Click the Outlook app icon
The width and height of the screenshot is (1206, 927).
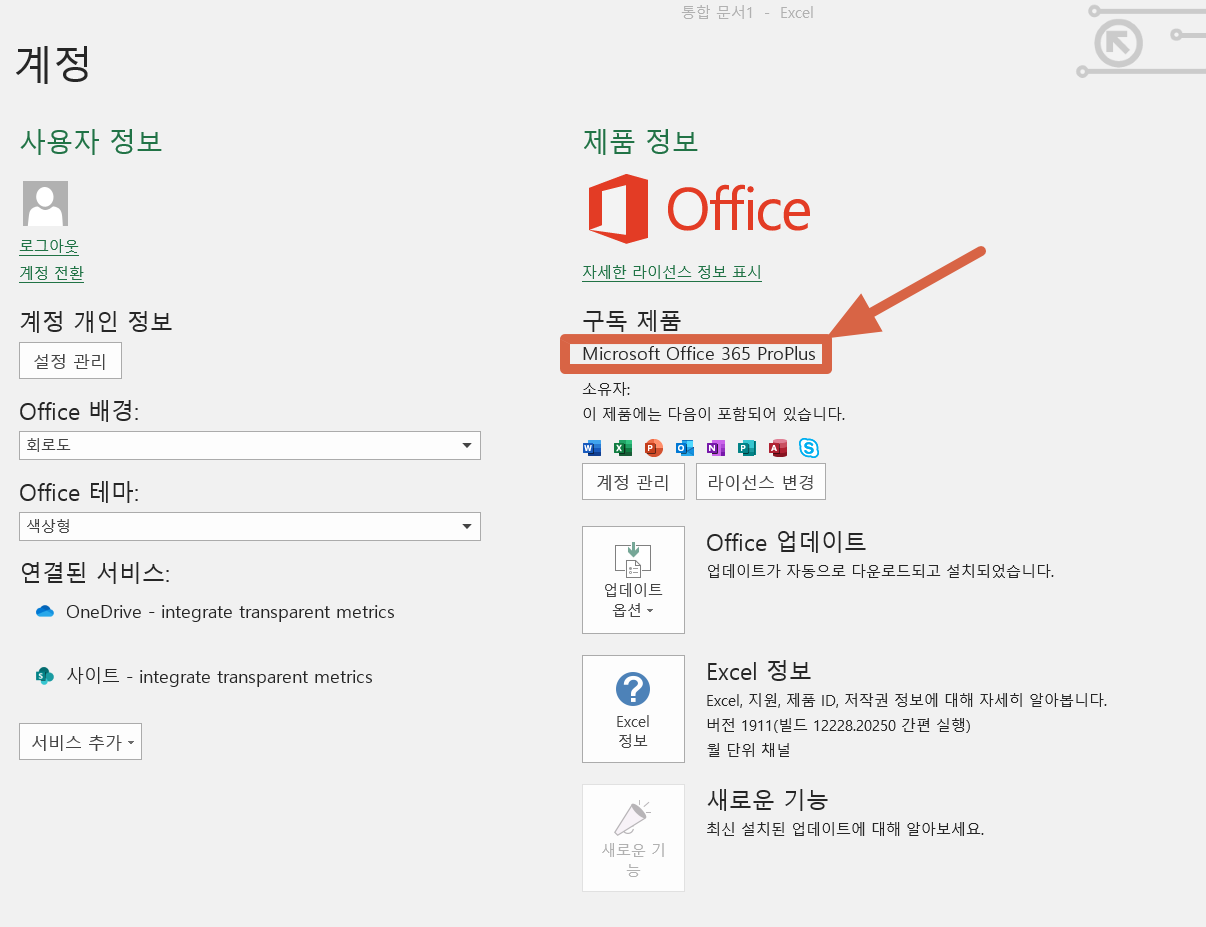coord(684,448)
